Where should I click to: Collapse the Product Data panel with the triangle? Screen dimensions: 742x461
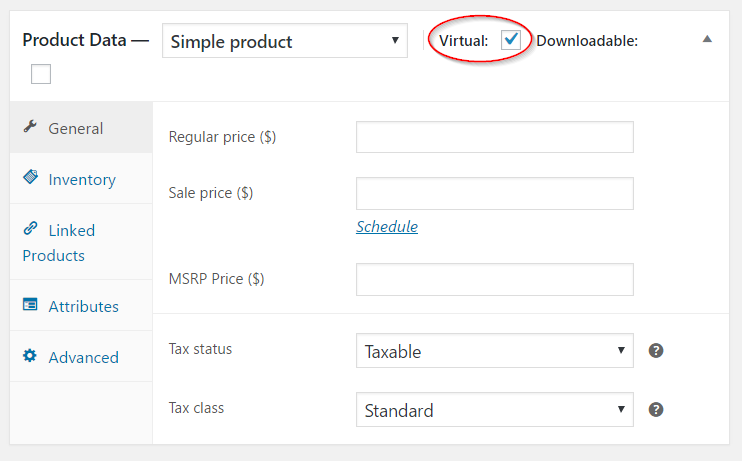[x=707, y=39]
